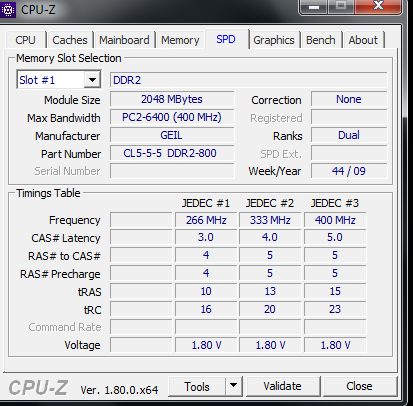Click the tRAS value 15

[335, 291]
